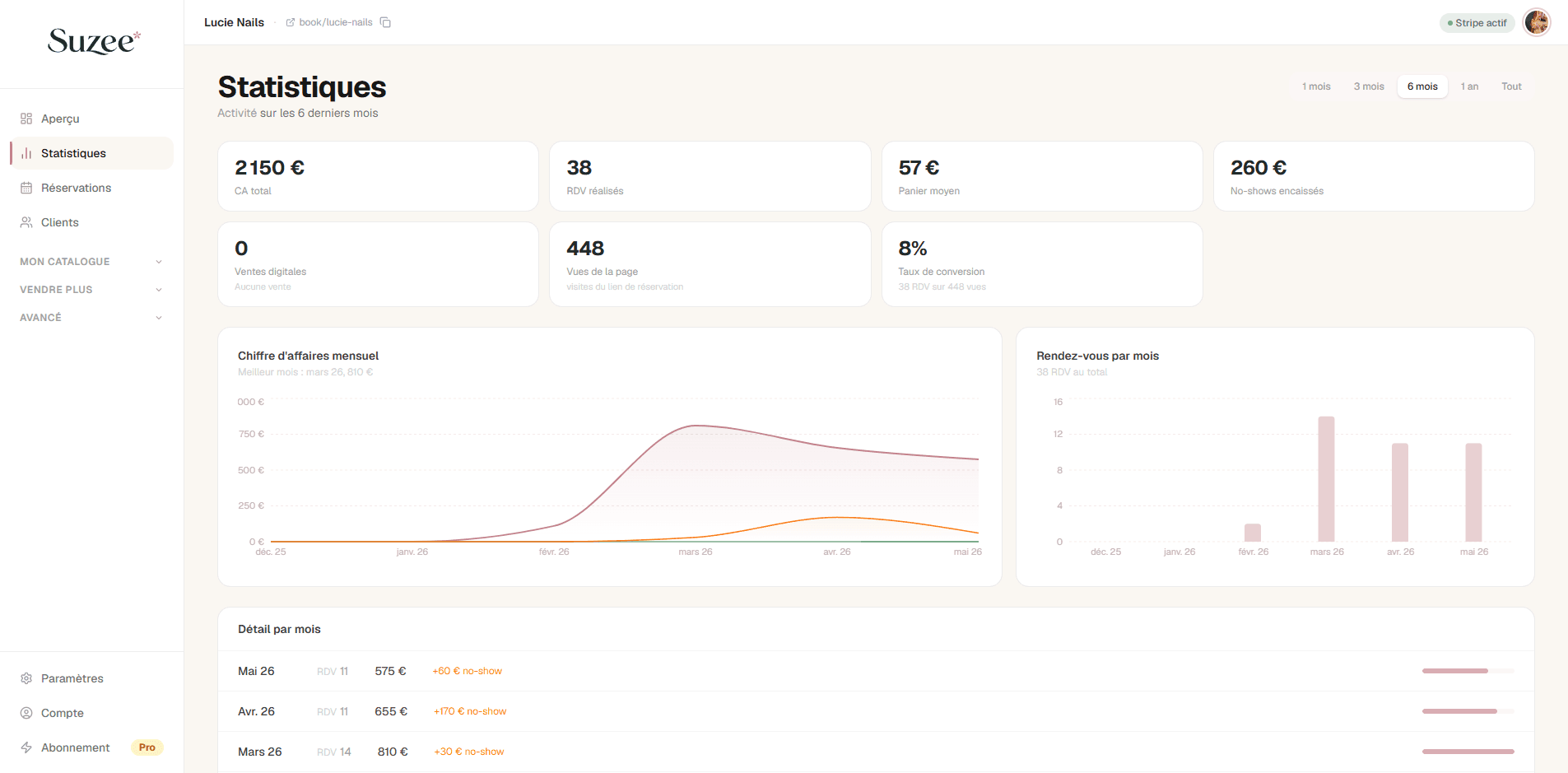
Task: Open Compte page
Action: pos(91,713)
